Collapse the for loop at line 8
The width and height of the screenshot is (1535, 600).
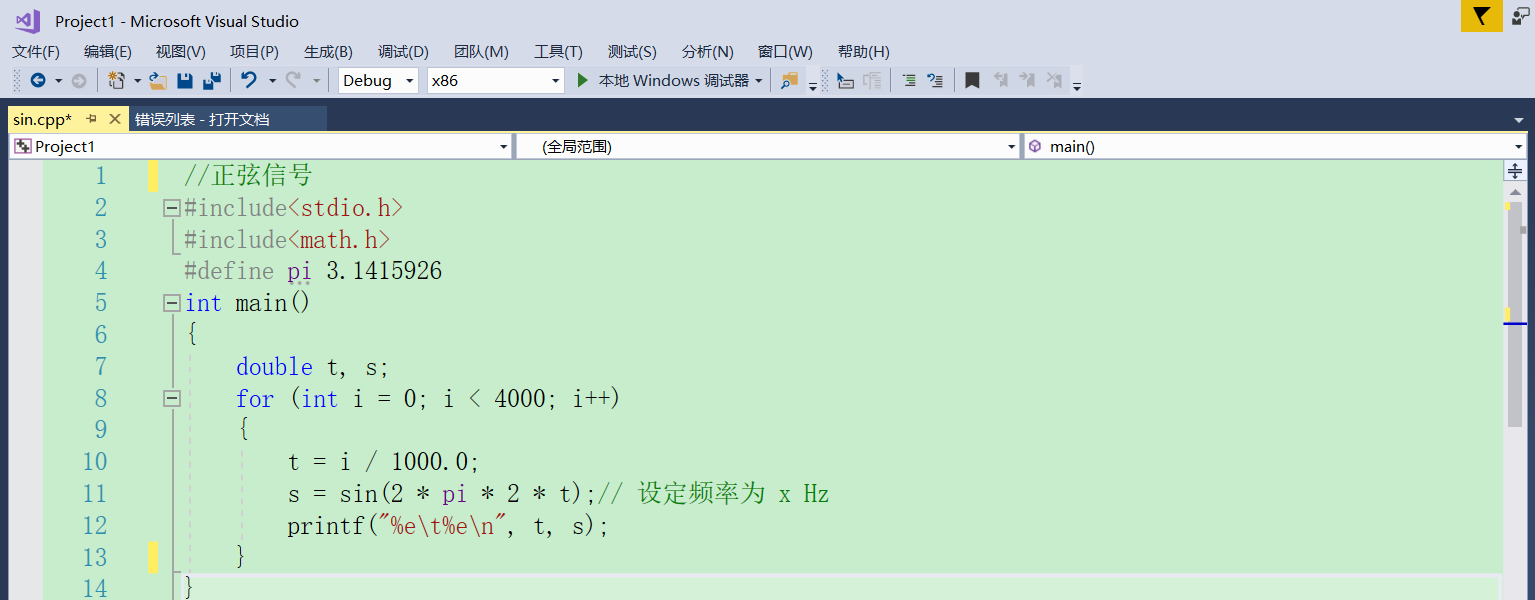(170, 398)
